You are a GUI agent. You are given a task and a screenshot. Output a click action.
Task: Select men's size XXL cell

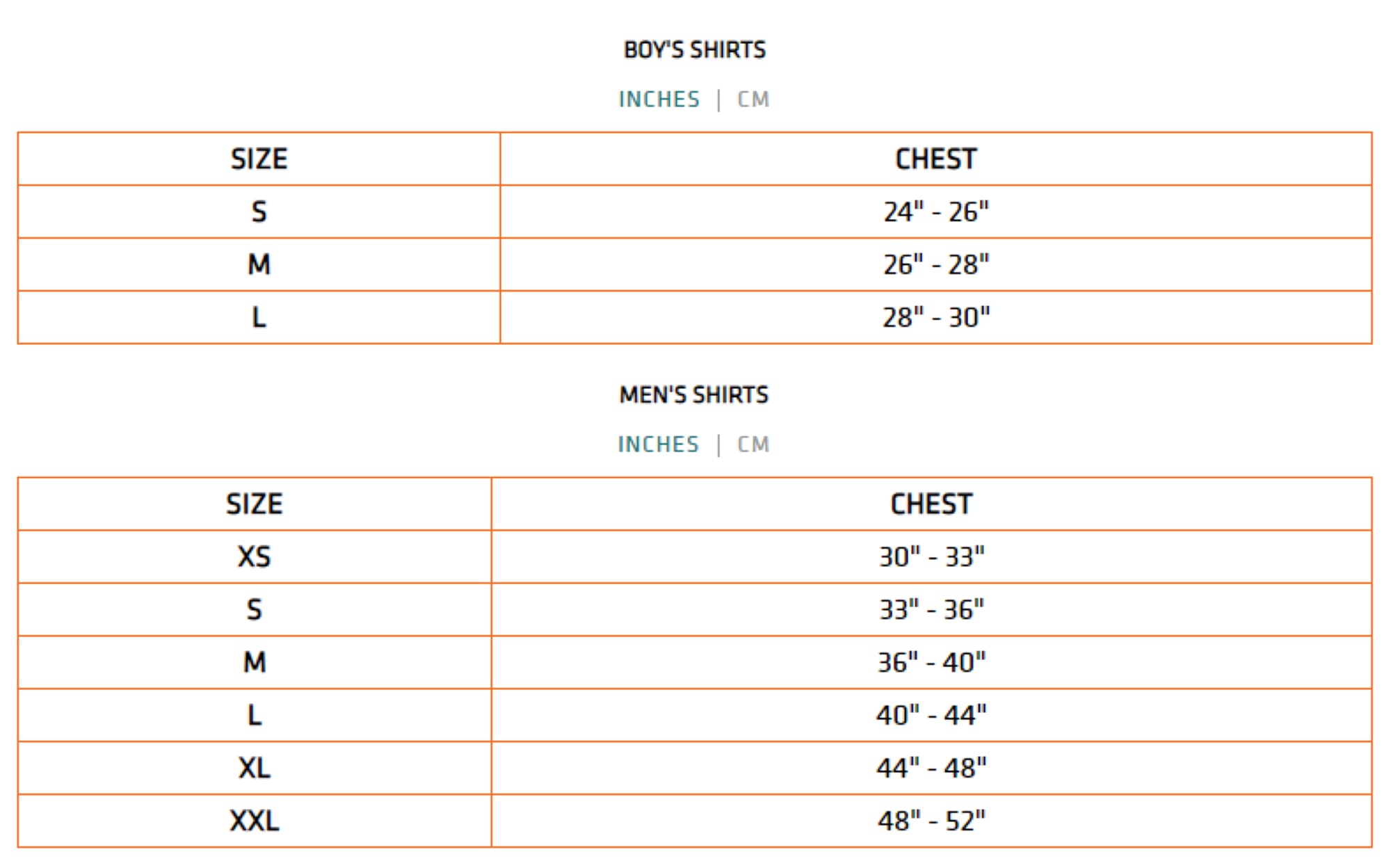point(255,821)
